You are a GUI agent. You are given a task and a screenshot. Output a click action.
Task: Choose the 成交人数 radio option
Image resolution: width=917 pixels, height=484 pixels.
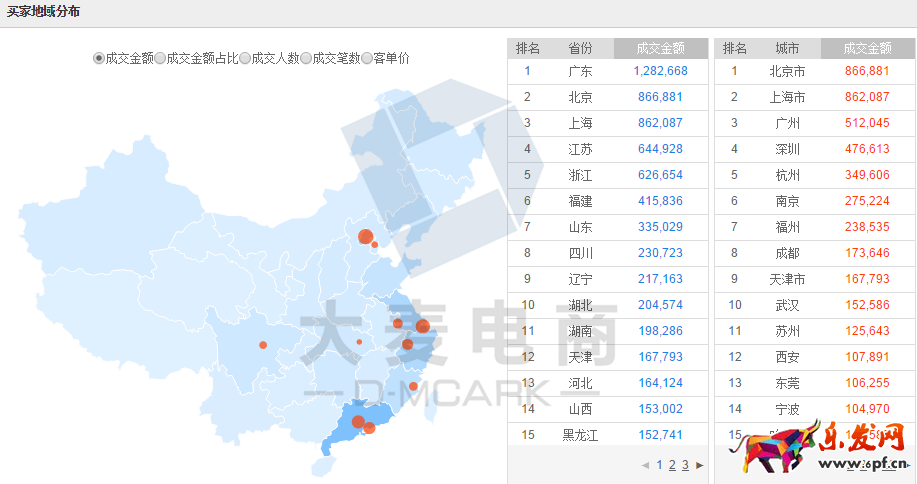(x=246, y=59)
